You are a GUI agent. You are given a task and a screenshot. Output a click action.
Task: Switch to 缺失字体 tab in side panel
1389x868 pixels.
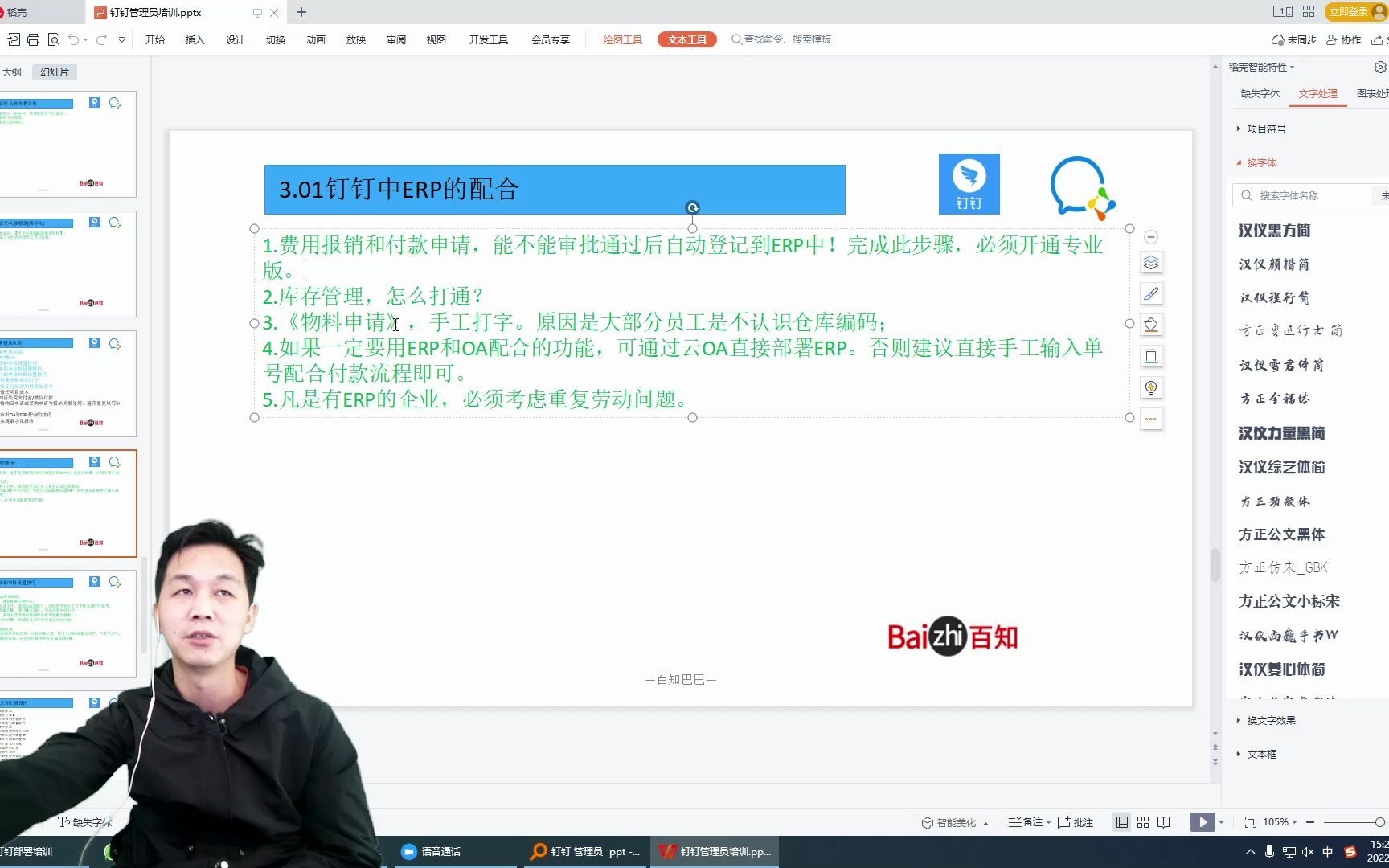coord(1260,94)
